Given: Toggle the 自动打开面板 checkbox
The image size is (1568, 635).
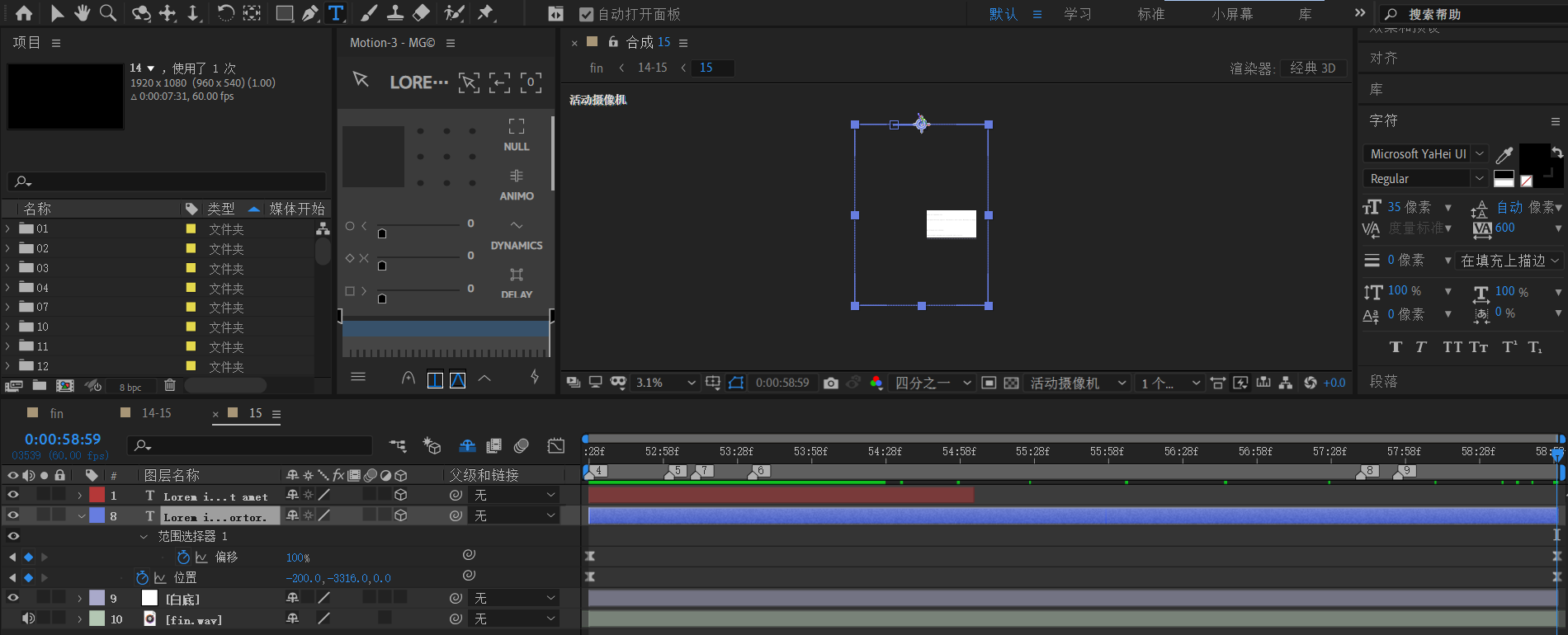Looking at the screenshot, I should click(587, 14).
